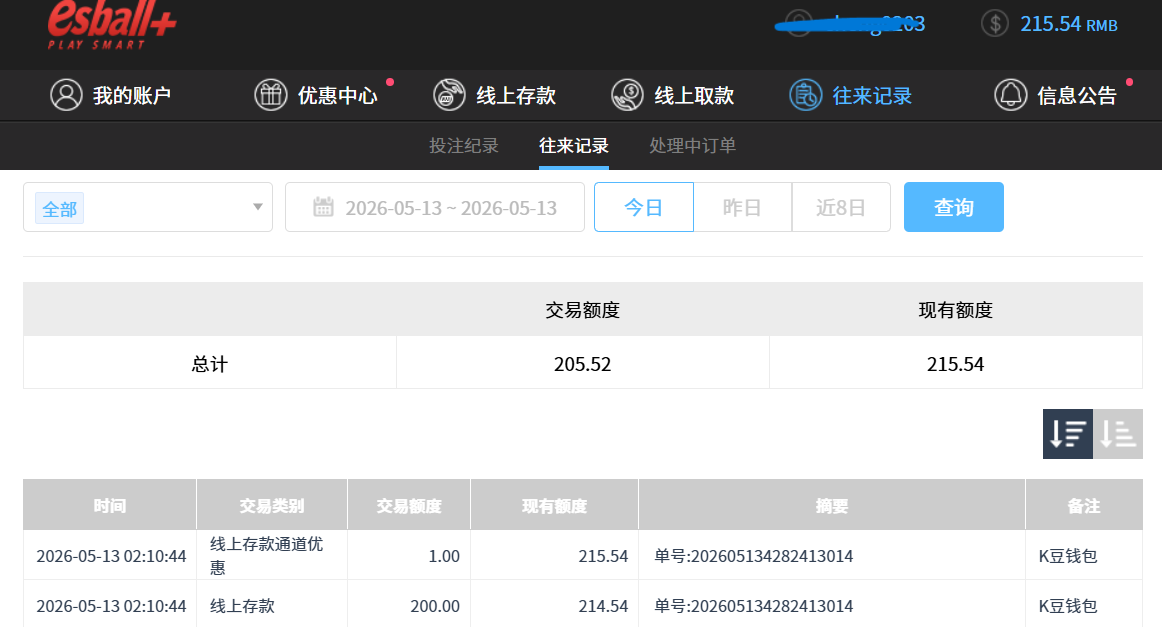
Task: Switch to 处理中订单 tab
Action: click(692, 145)
